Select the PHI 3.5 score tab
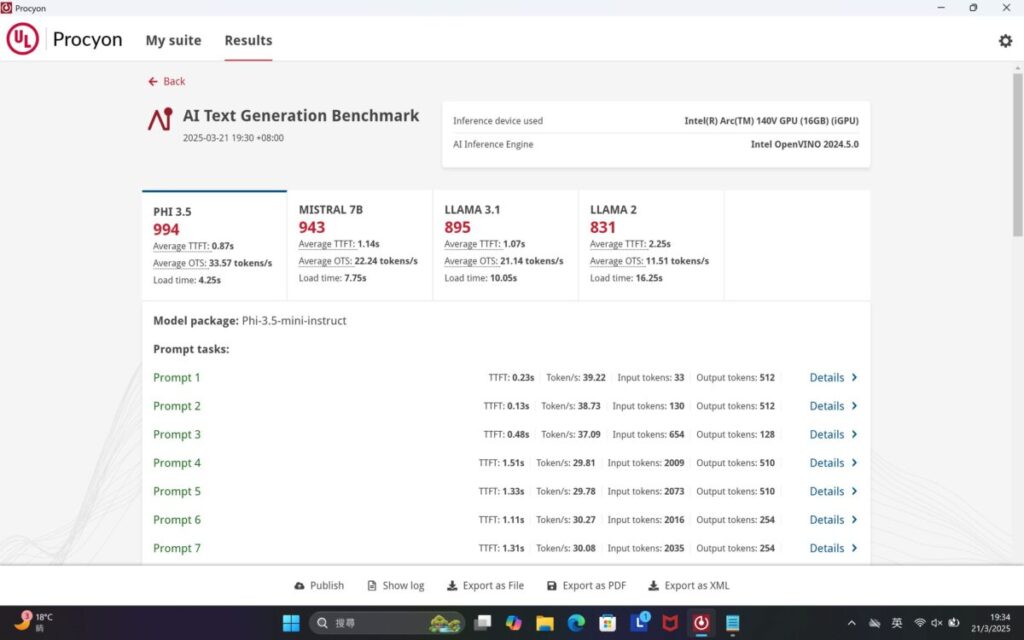Viewport: 1024px width, 640px height. (214, 246)
